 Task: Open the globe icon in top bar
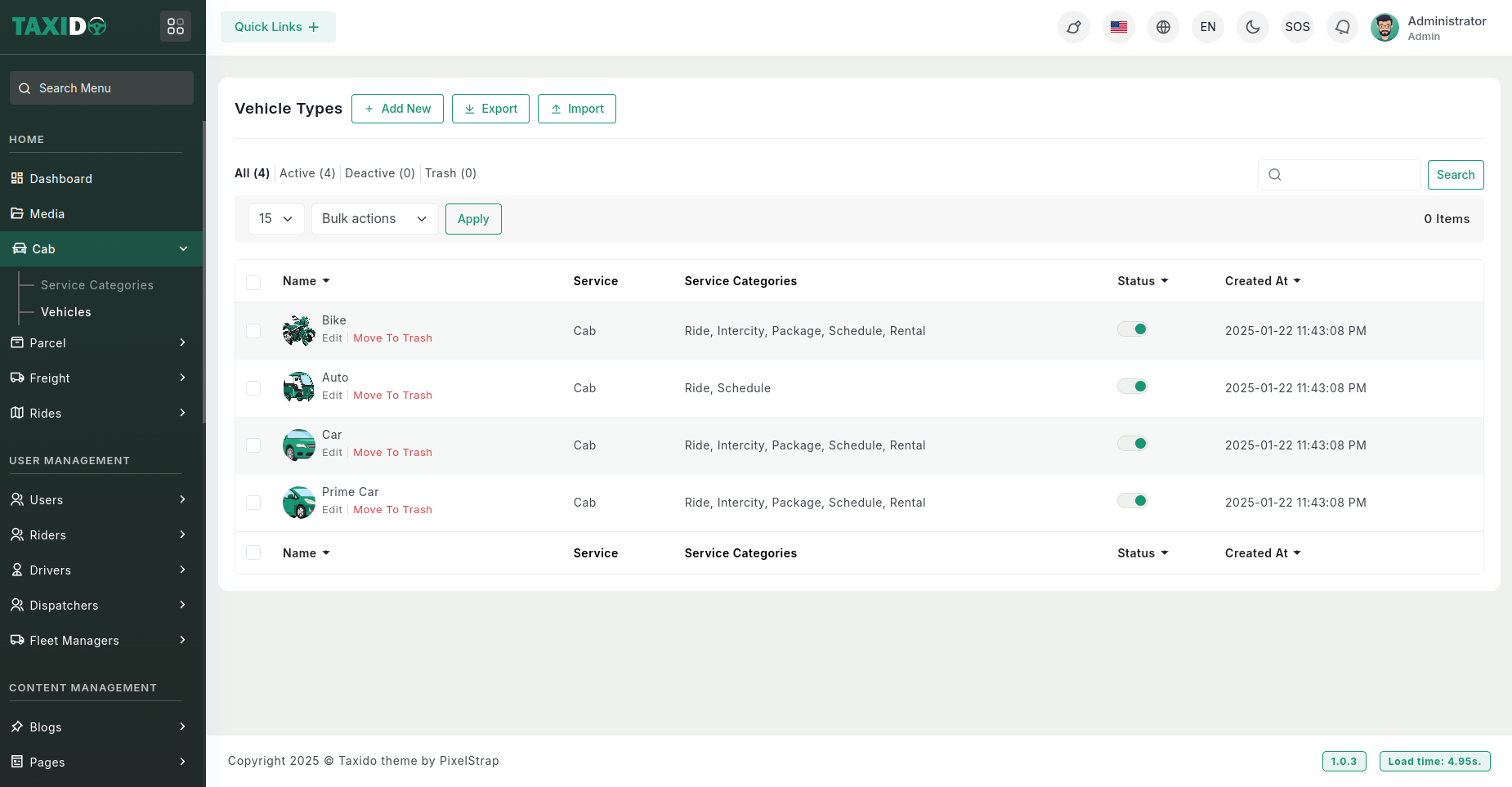(1163, 27)
